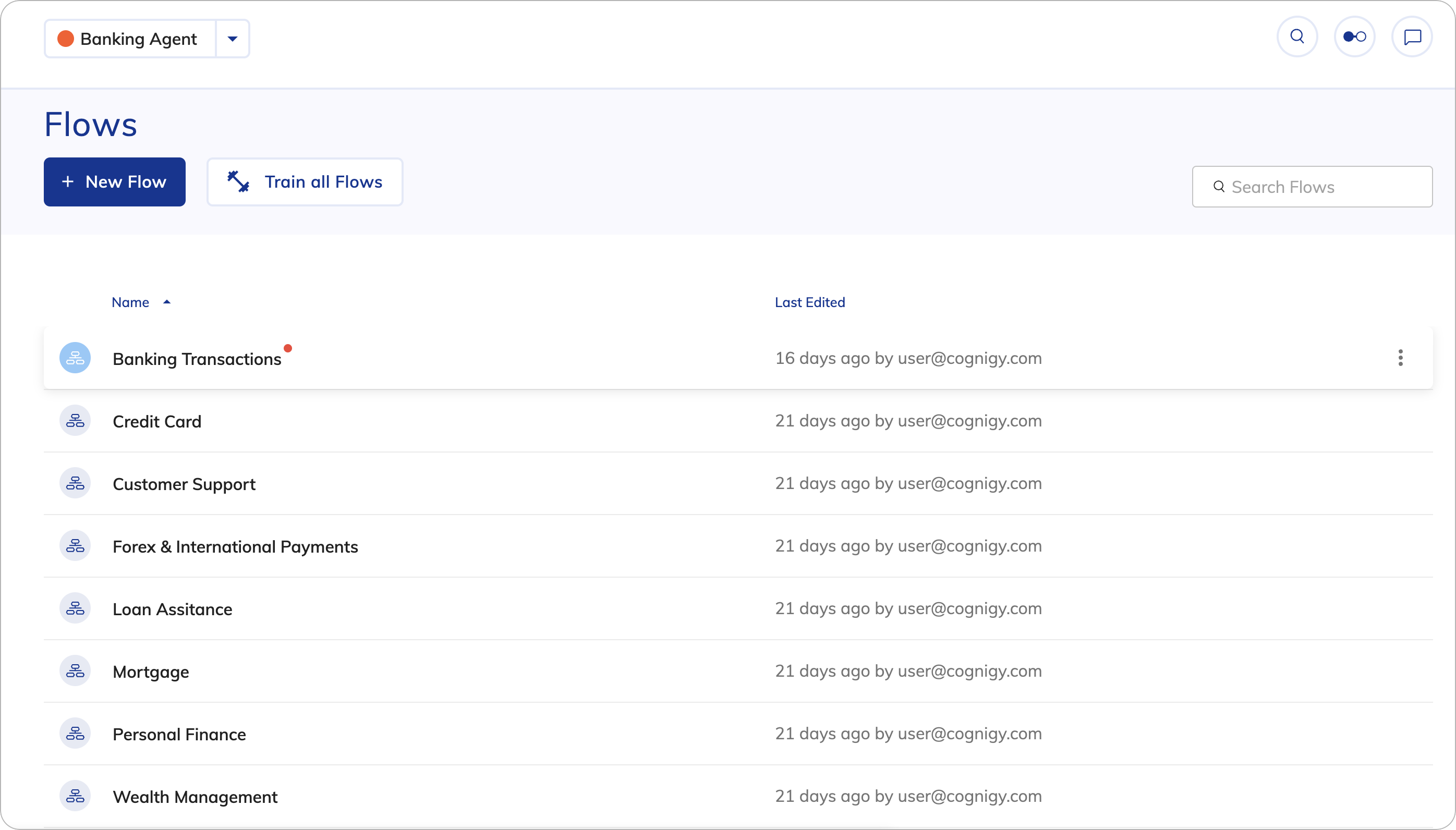1456x830 pixels.
Task: Click the Credit Card flow icon
Action: click(x=75, y=421)
